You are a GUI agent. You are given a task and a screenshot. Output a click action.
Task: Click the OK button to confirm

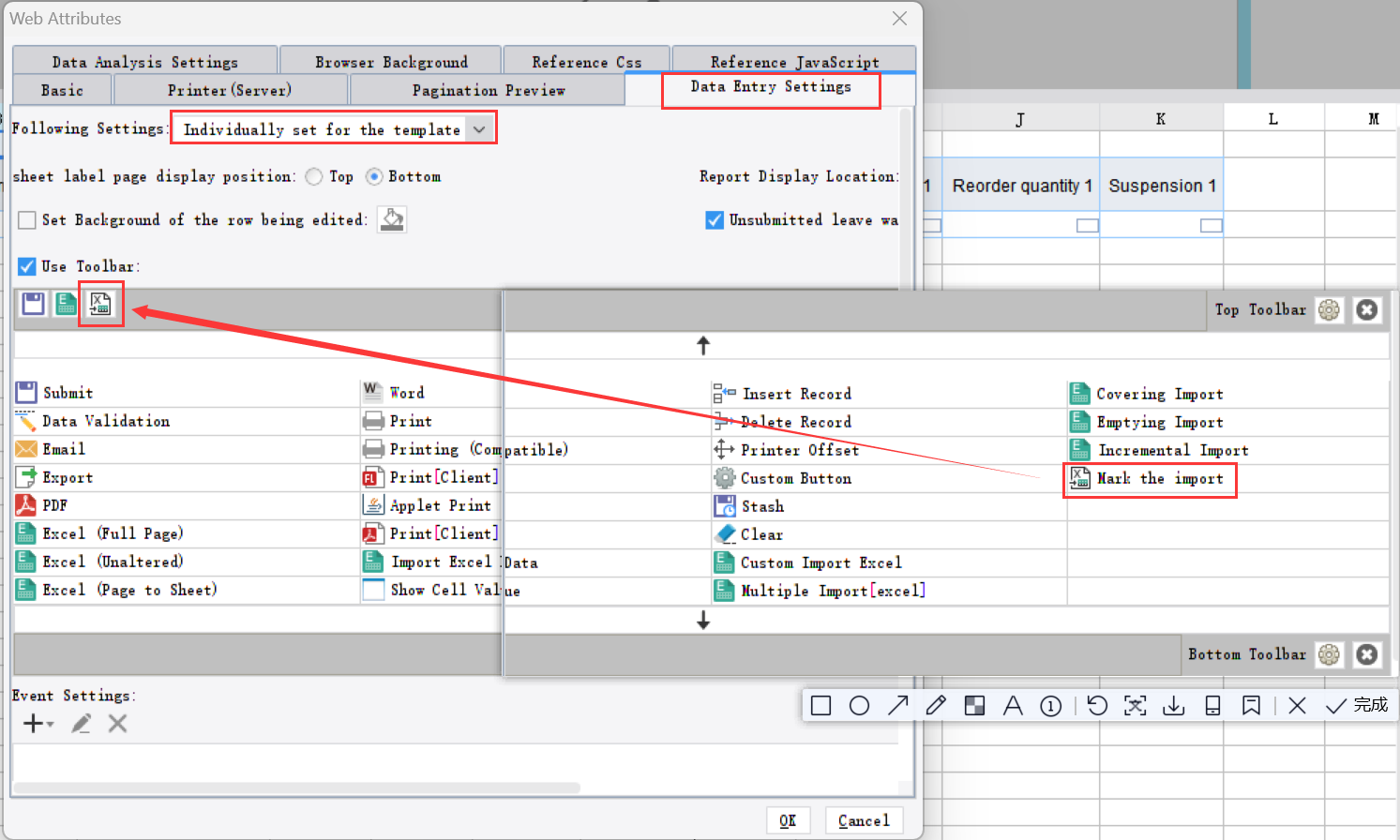click(x=789, y=819)
